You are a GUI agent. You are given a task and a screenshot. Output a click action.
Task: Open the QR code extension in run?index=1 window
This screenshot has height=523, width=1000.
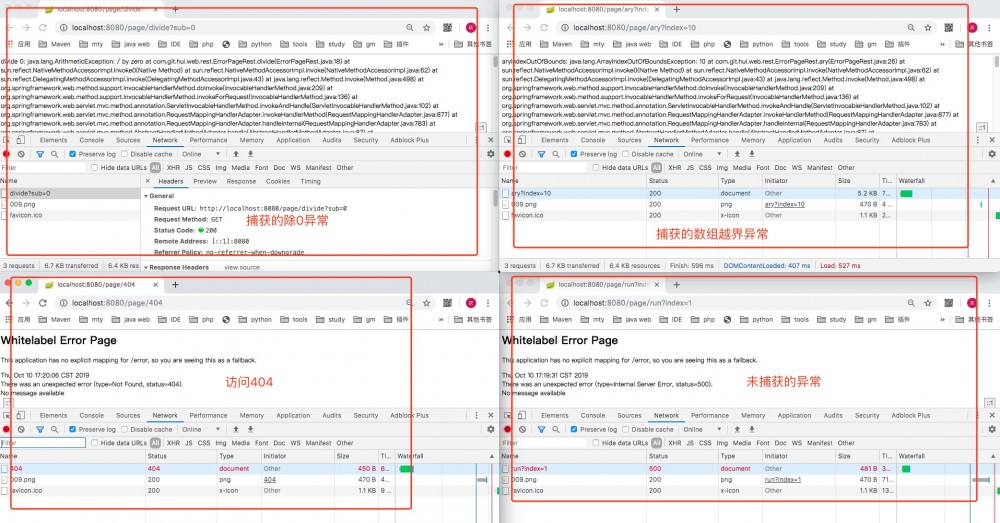pos(948,303)
